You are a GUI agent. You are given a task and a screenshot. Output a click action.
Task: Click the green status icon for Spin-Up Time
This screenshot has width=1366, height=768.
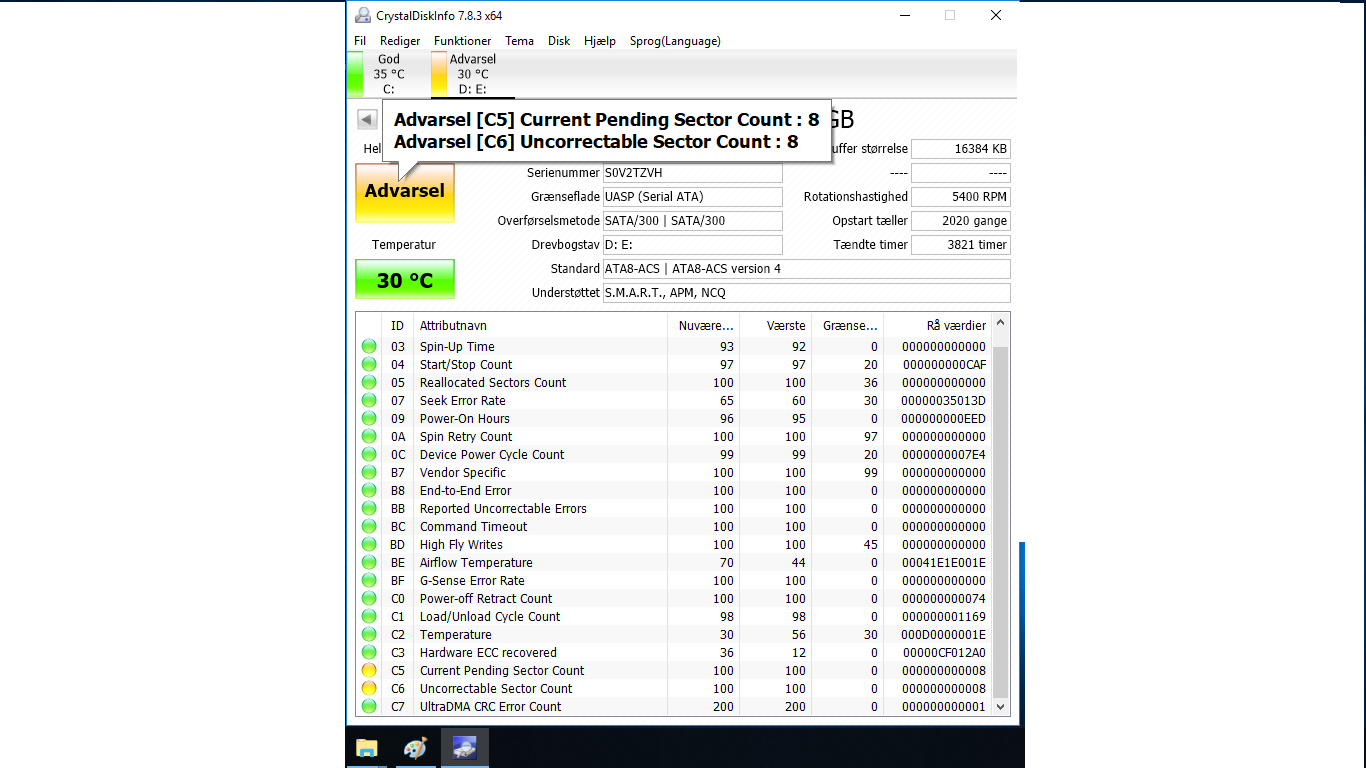pyautogui.click(x=369, y=347)
